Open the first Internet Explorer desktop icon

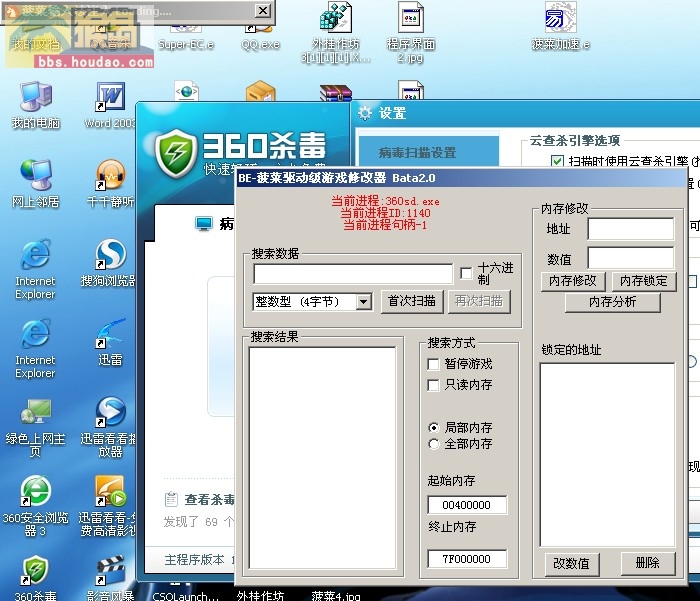[35, 270]
